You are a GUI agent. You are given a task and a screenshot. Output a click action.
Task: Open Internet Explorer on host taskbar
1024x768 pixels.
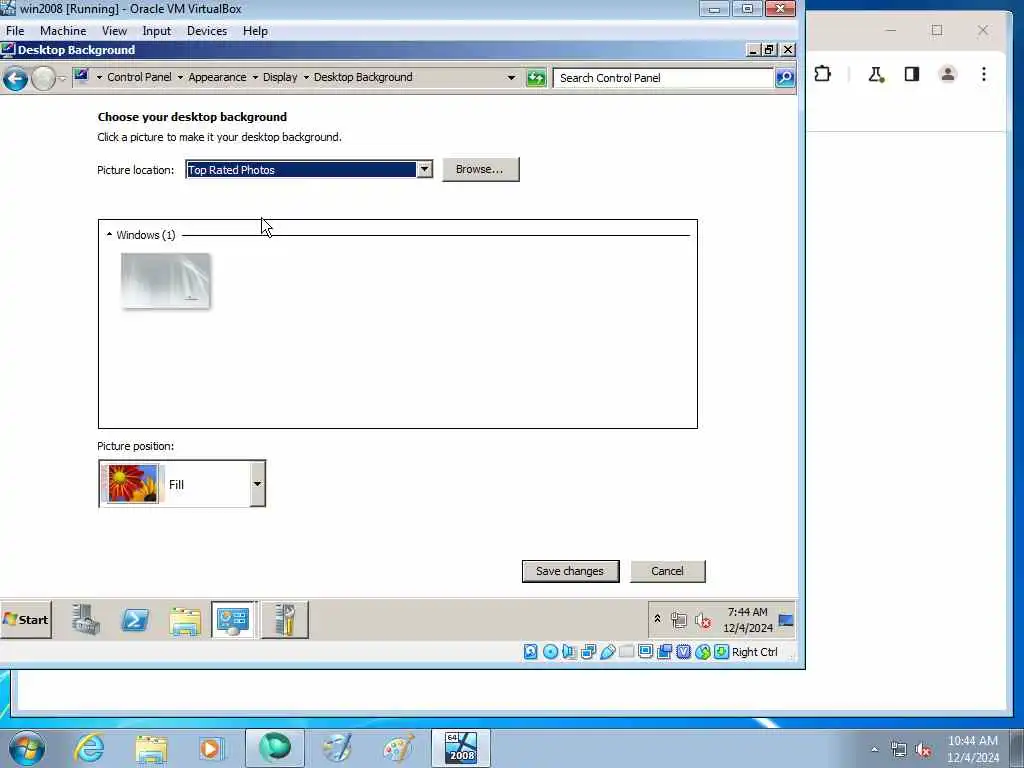coord(89,747)
